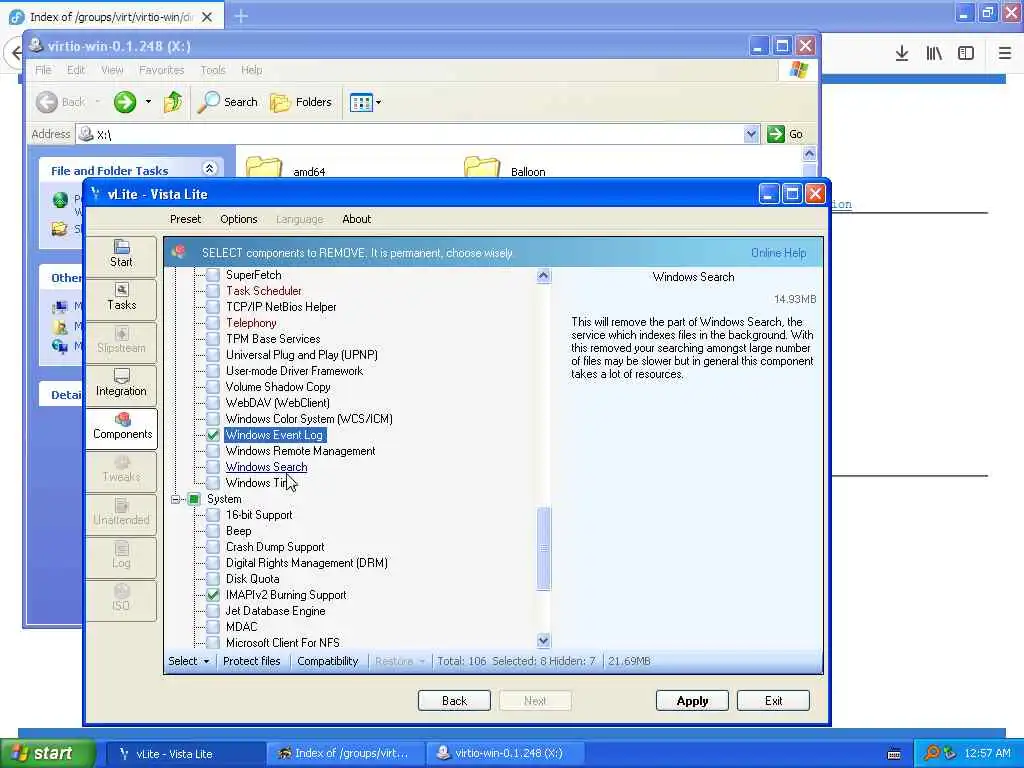Screen dimensions: 1024x768
Task: Select the Components section in vLite sidebar
Action: pyautogui.click(x=121, y=427)
